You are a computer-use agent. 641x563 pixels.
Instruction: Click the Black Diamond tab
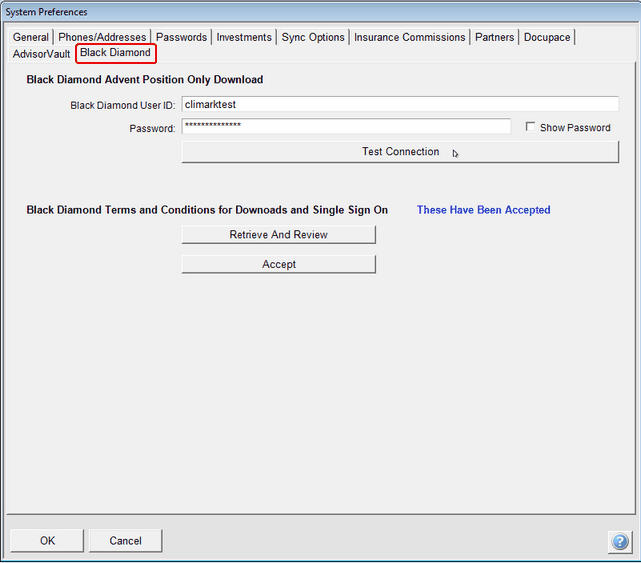click(116, 53)
